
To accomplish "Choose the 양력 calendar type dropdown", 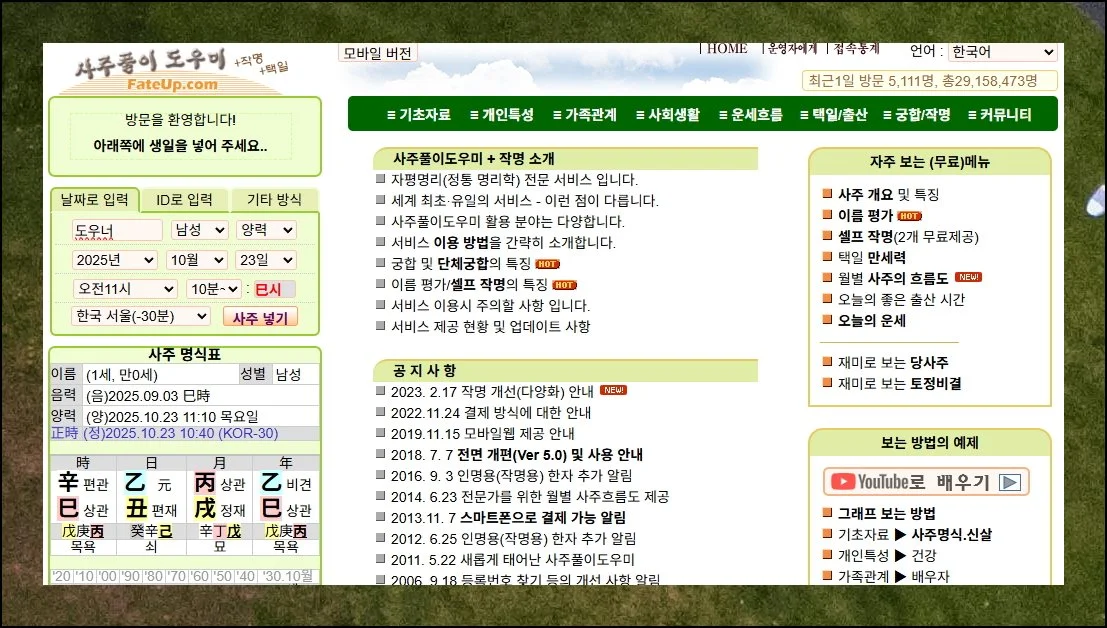I will coord(265,230).
